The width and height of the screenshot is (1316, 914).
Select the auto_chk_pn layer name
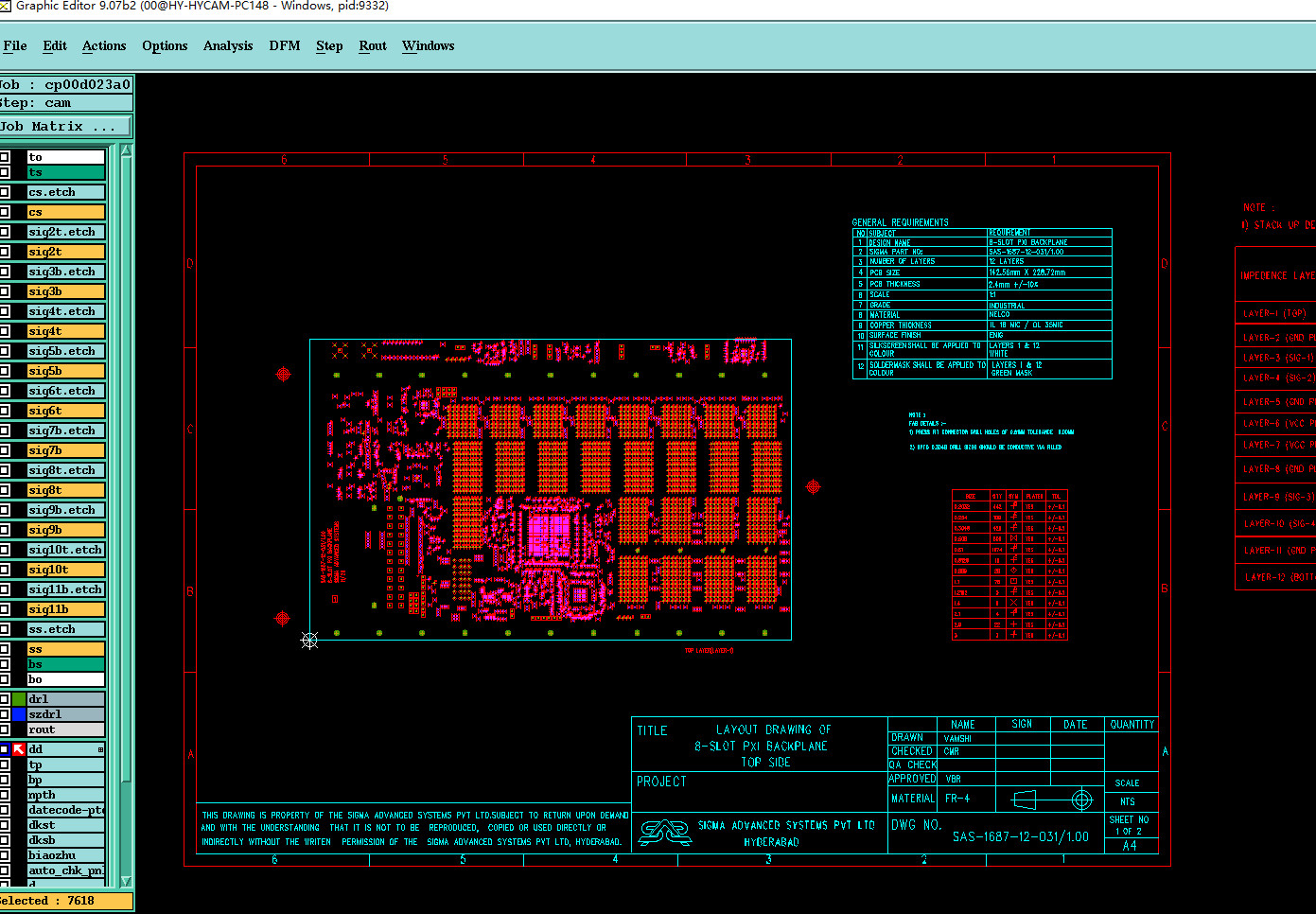click(x=66, y=870)
